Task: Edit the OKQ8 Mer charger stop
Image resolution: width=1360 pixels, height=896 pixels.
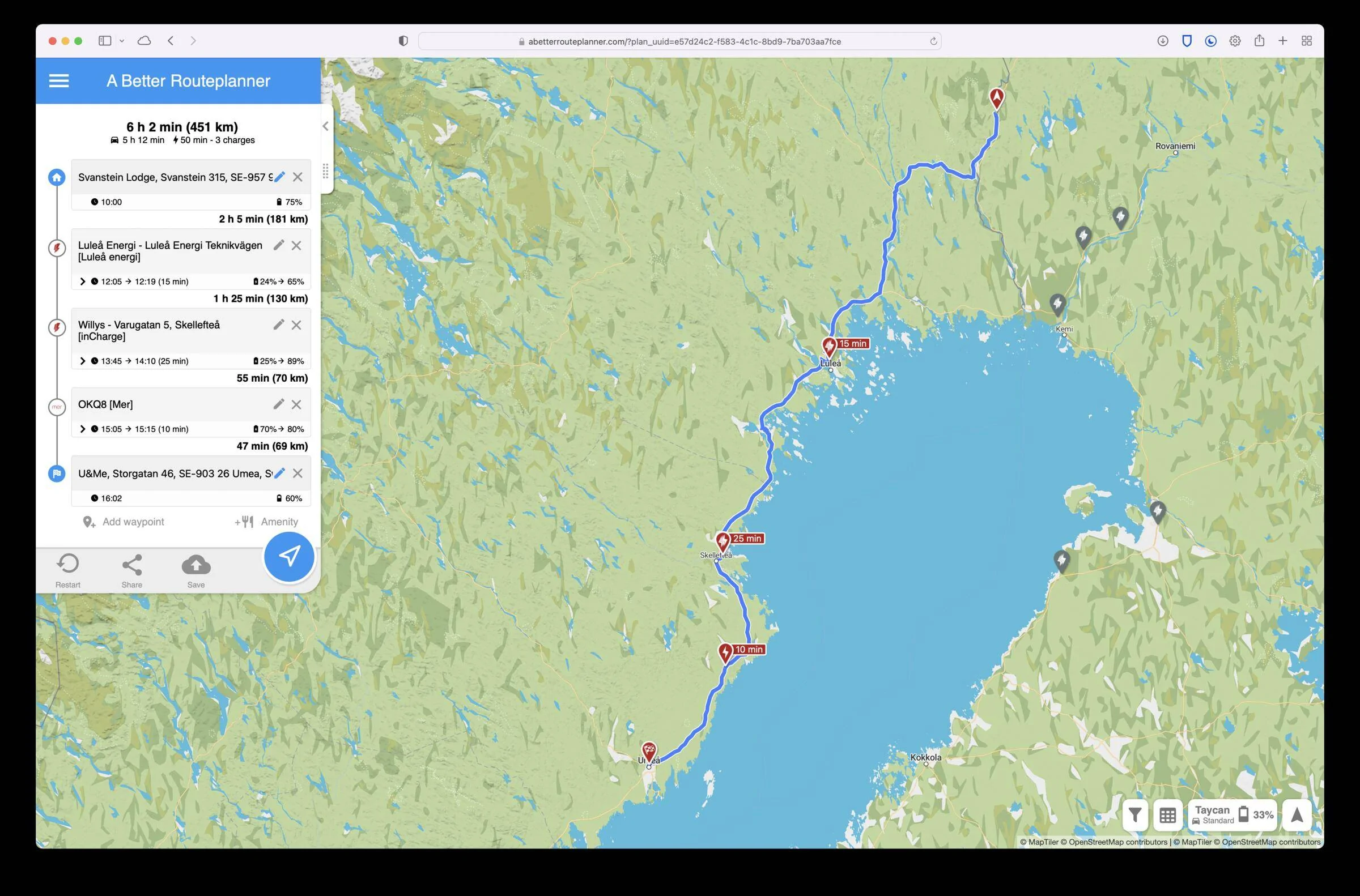Action: coord(278,404)
